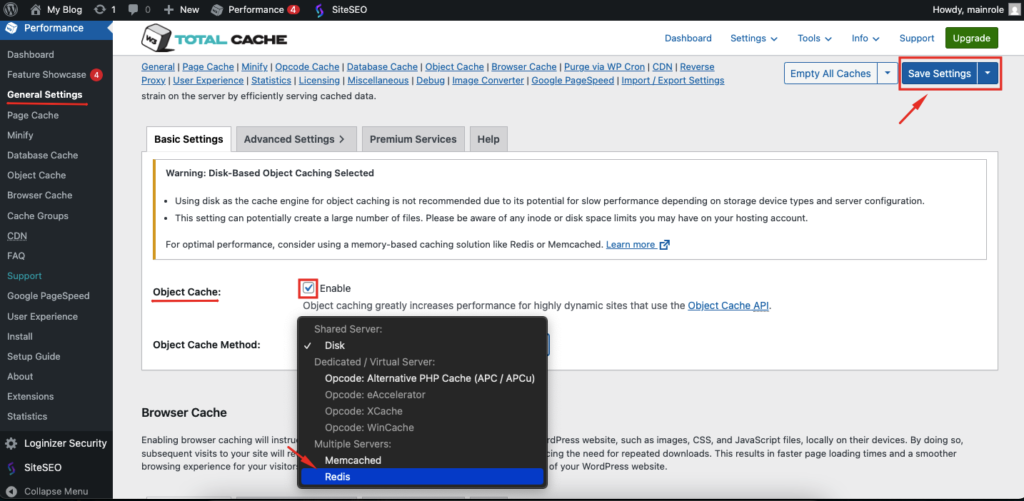Click the Collapse Menu arrow icon
Screen dimensions: 1024x501
(12, 491)
